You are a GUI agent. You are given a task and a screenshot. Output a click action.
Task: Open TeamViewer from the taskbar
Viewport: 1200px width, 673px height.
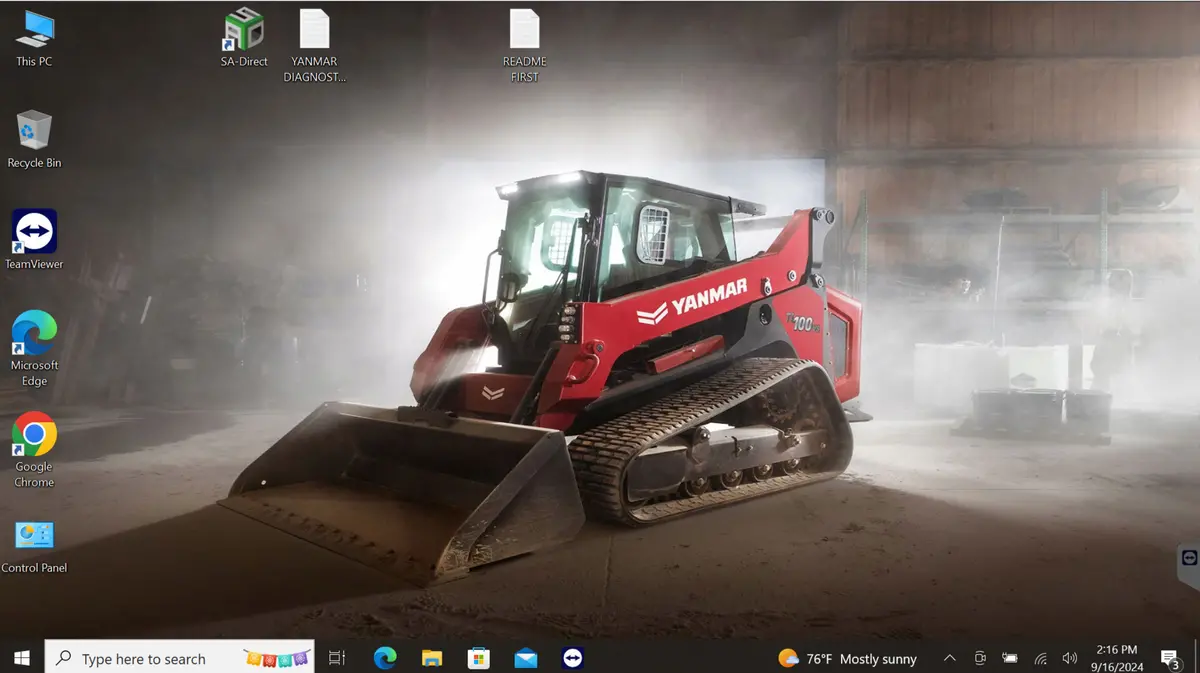572,658
